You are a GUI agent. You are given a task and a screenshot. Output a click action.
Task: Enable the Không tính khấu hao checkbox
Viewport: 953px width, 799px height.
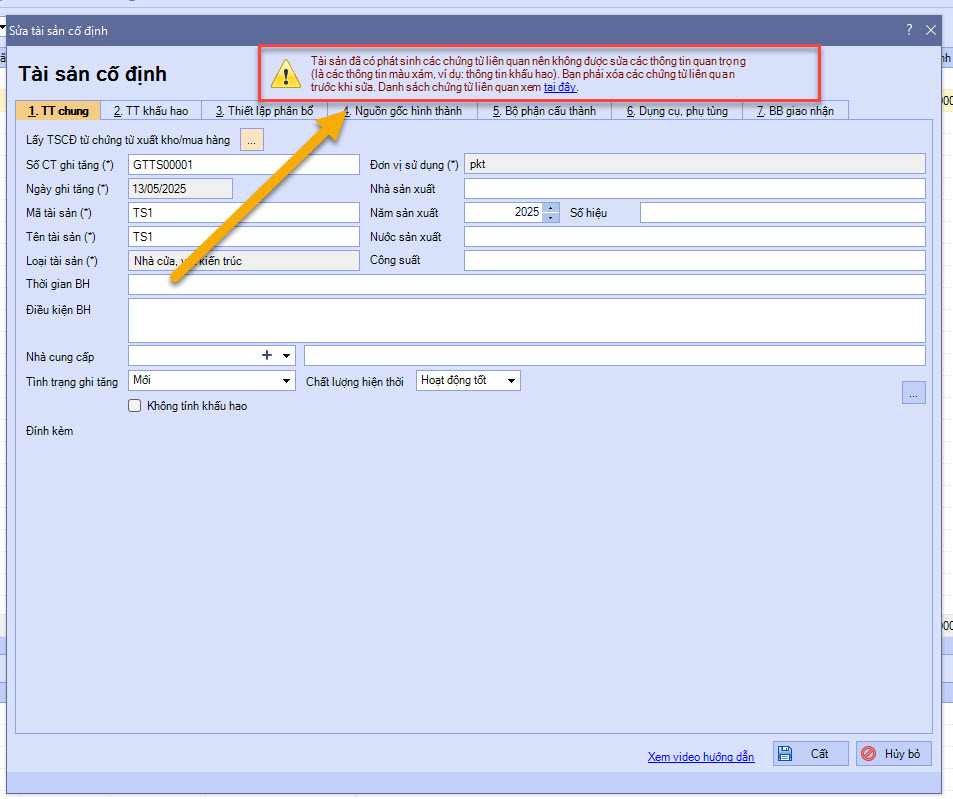[x=135, y=406]
